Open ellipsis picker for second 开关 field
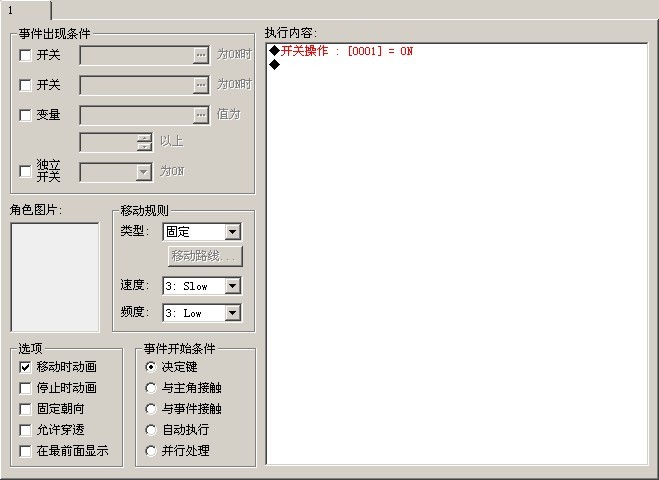 tap(201, 85)
